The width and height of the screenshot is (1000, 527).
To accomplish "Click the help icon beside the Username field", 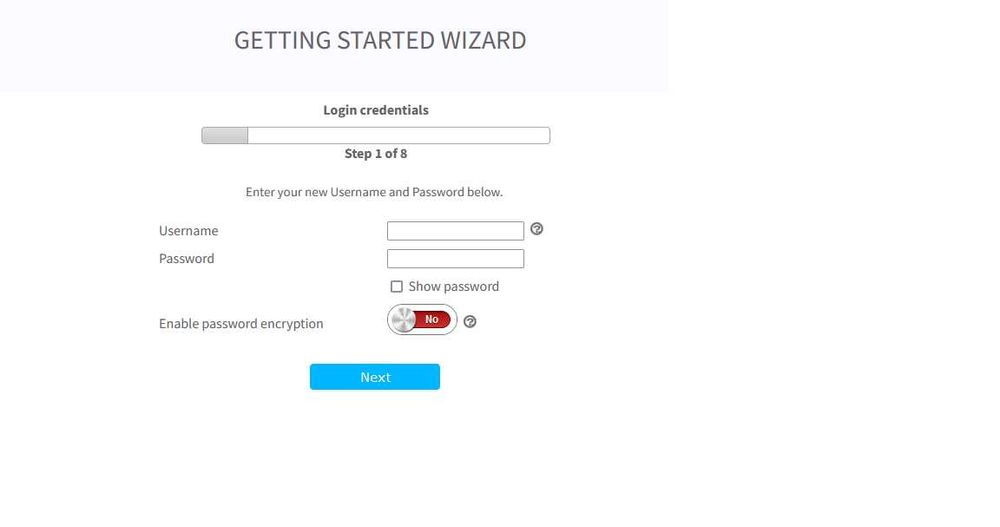I will point(537,228).
